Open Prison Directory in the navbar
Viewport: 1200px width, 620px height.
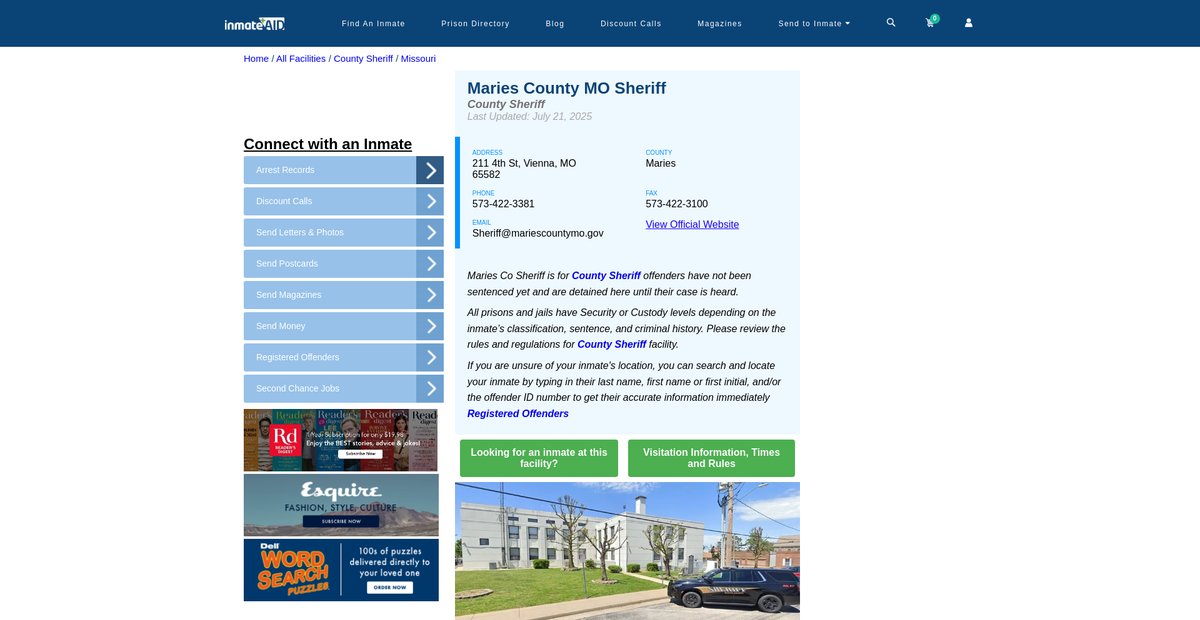(475, 23)
